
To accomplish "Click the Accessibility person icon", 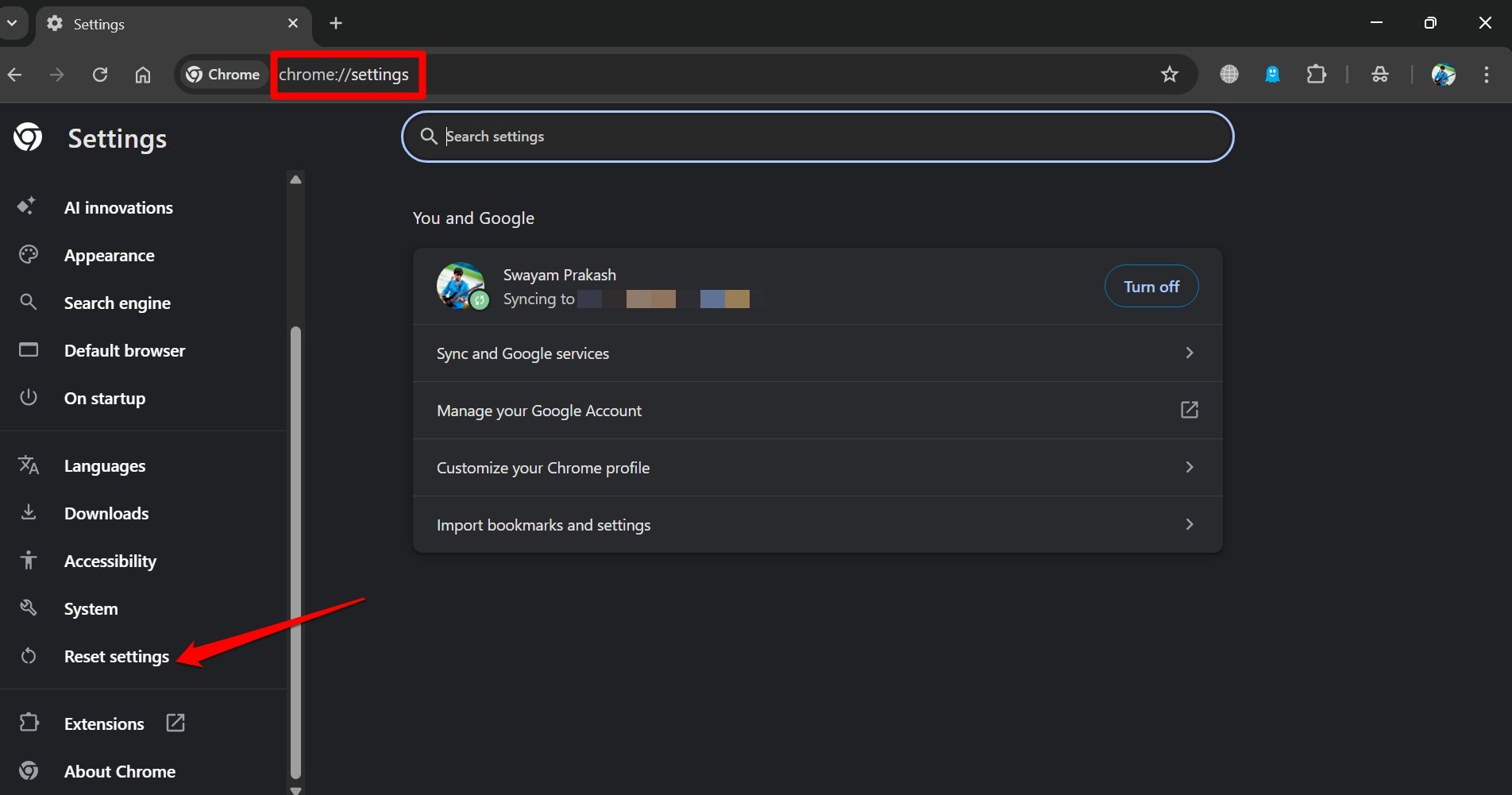I will coord(29,560).
